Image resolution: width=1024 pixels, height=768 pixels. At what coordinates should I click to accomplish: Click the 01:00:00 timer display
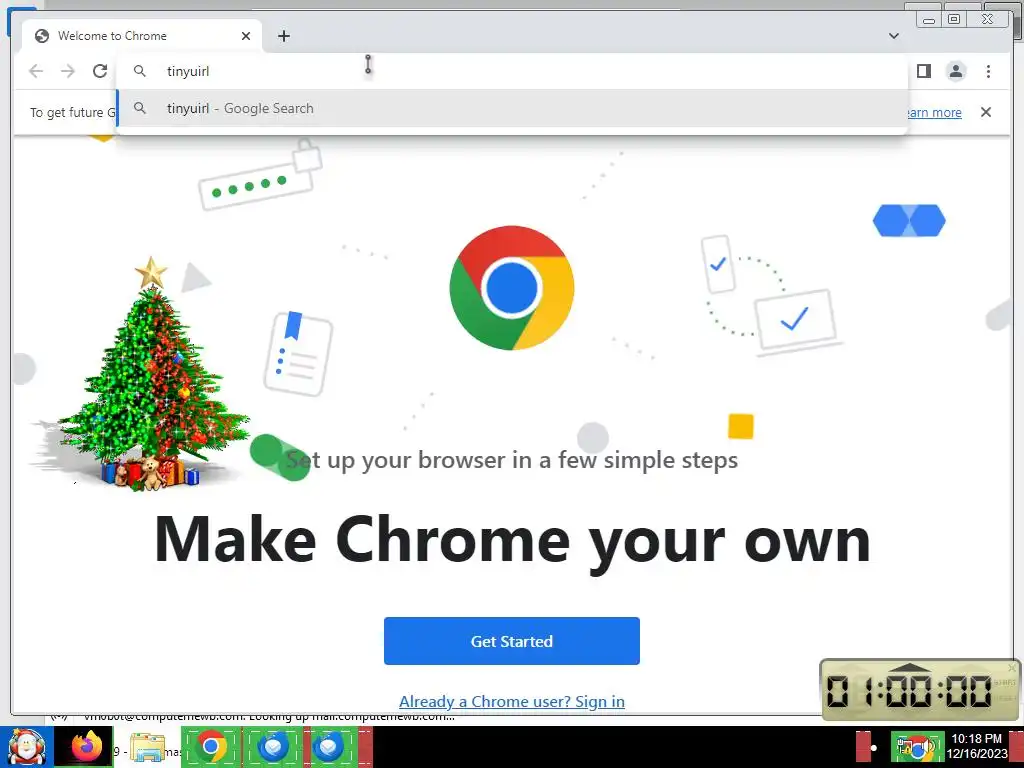tap(910, 692)
